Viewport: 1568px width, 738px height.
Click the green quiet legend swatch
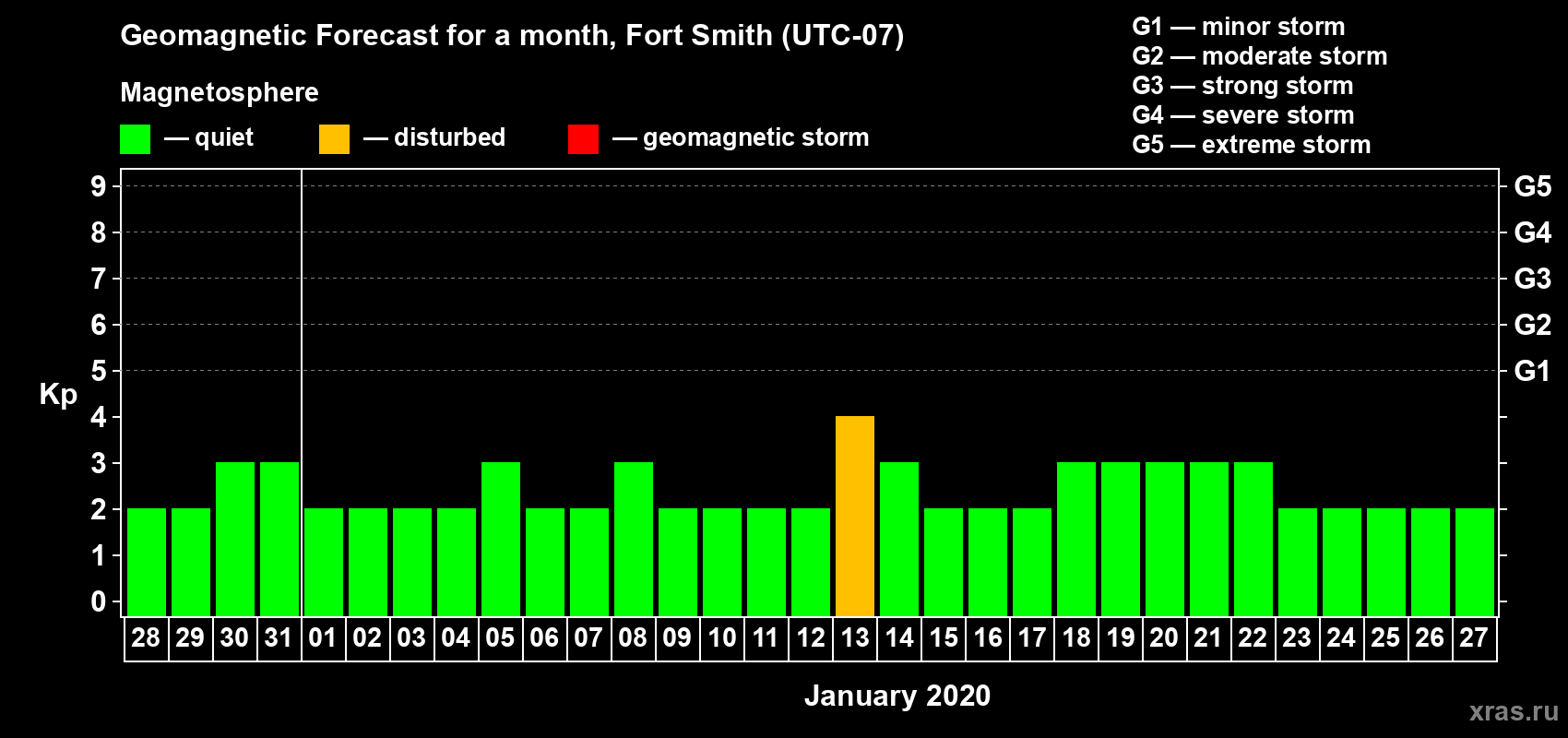pos(135,139)
